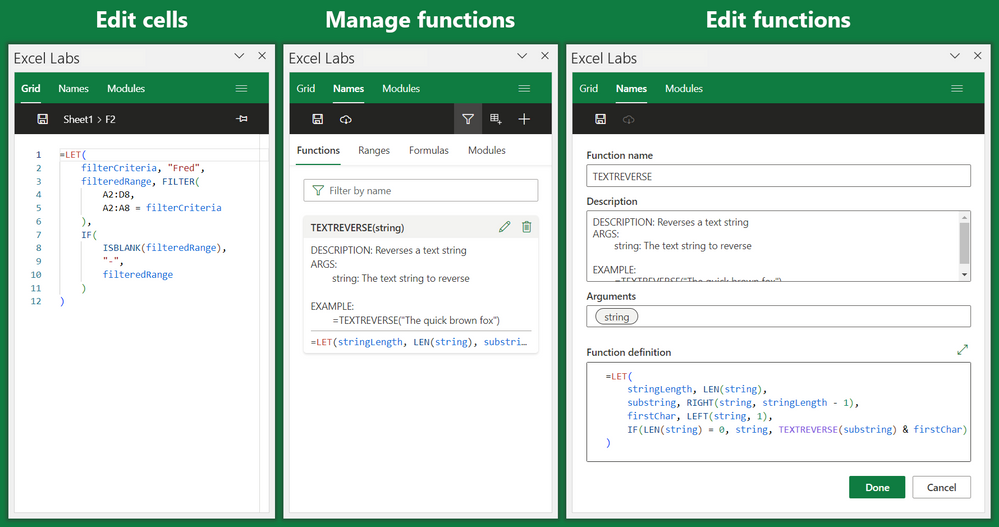Click the save icon in the Edit functions panel

[600, 119]
